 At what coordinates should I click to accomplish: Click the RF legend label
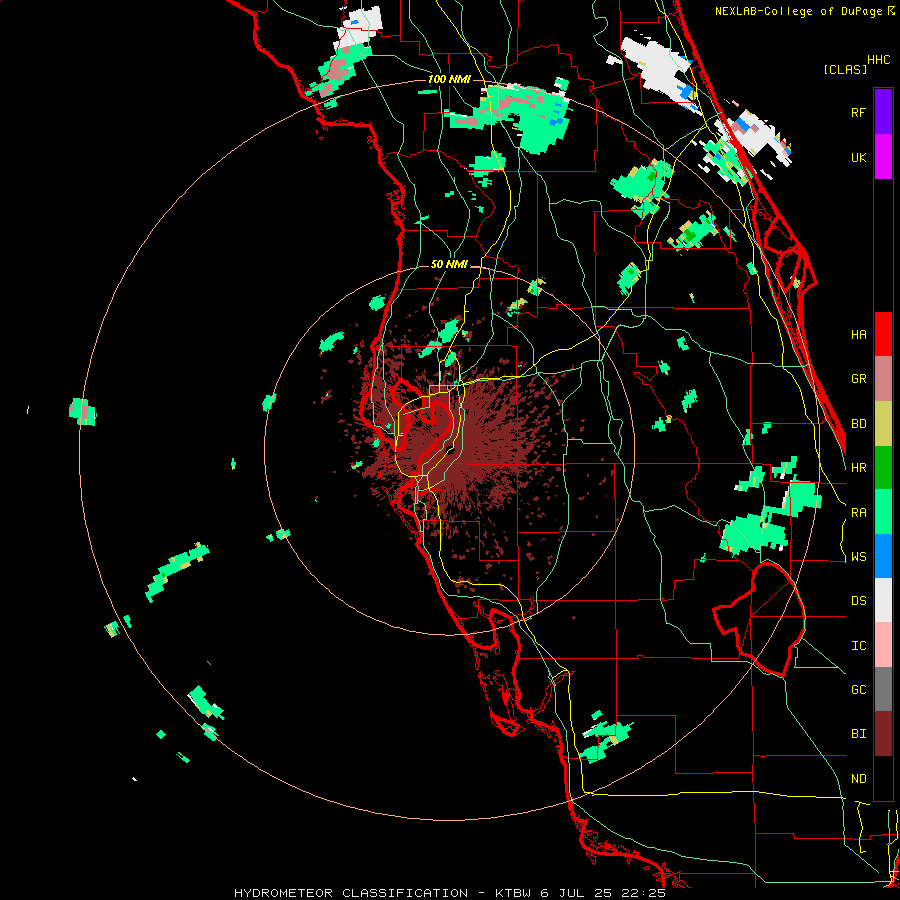click(x=858, y=112)
